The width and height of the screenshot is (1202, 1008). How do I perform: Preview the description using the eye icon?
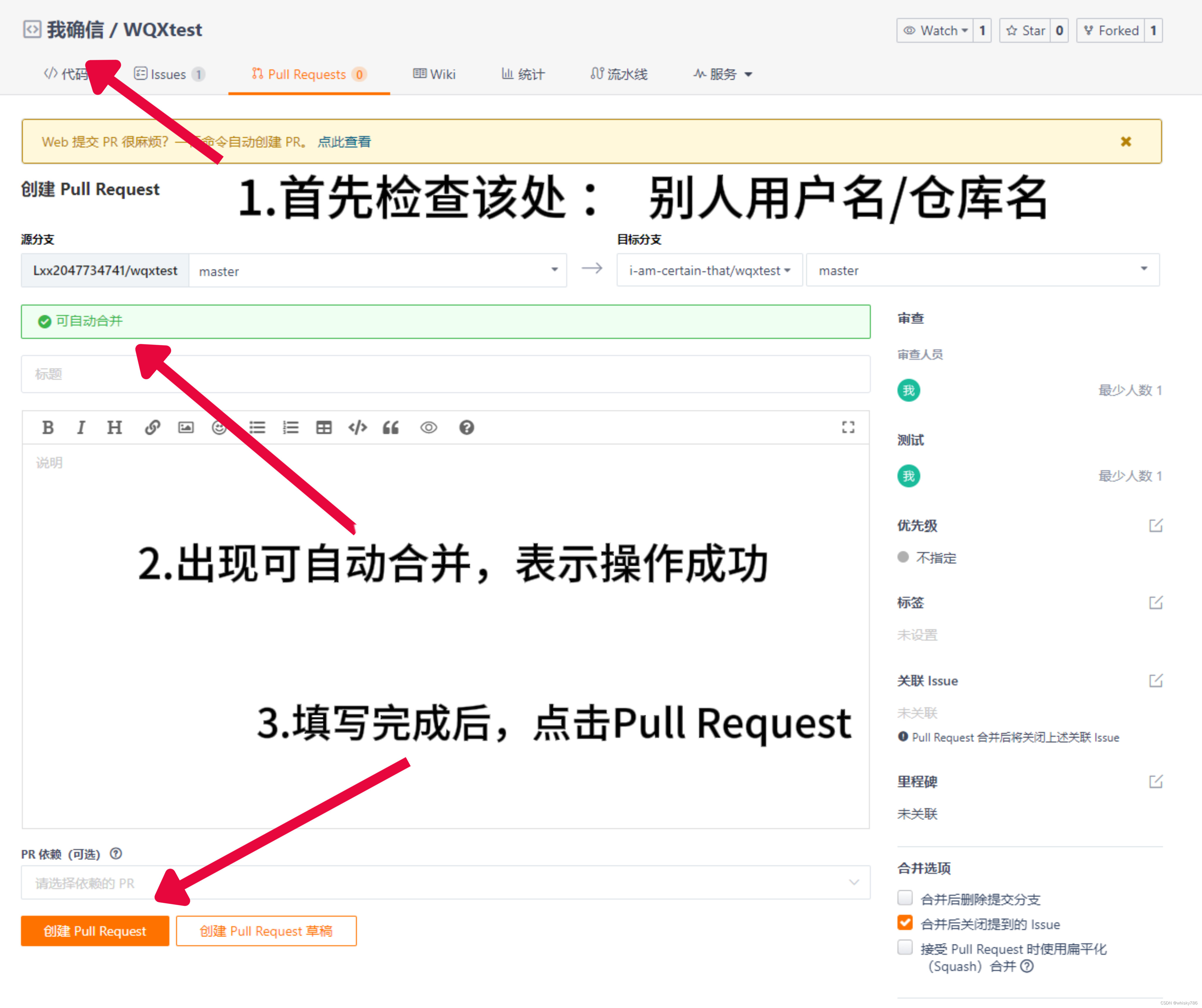click(428, 427)
